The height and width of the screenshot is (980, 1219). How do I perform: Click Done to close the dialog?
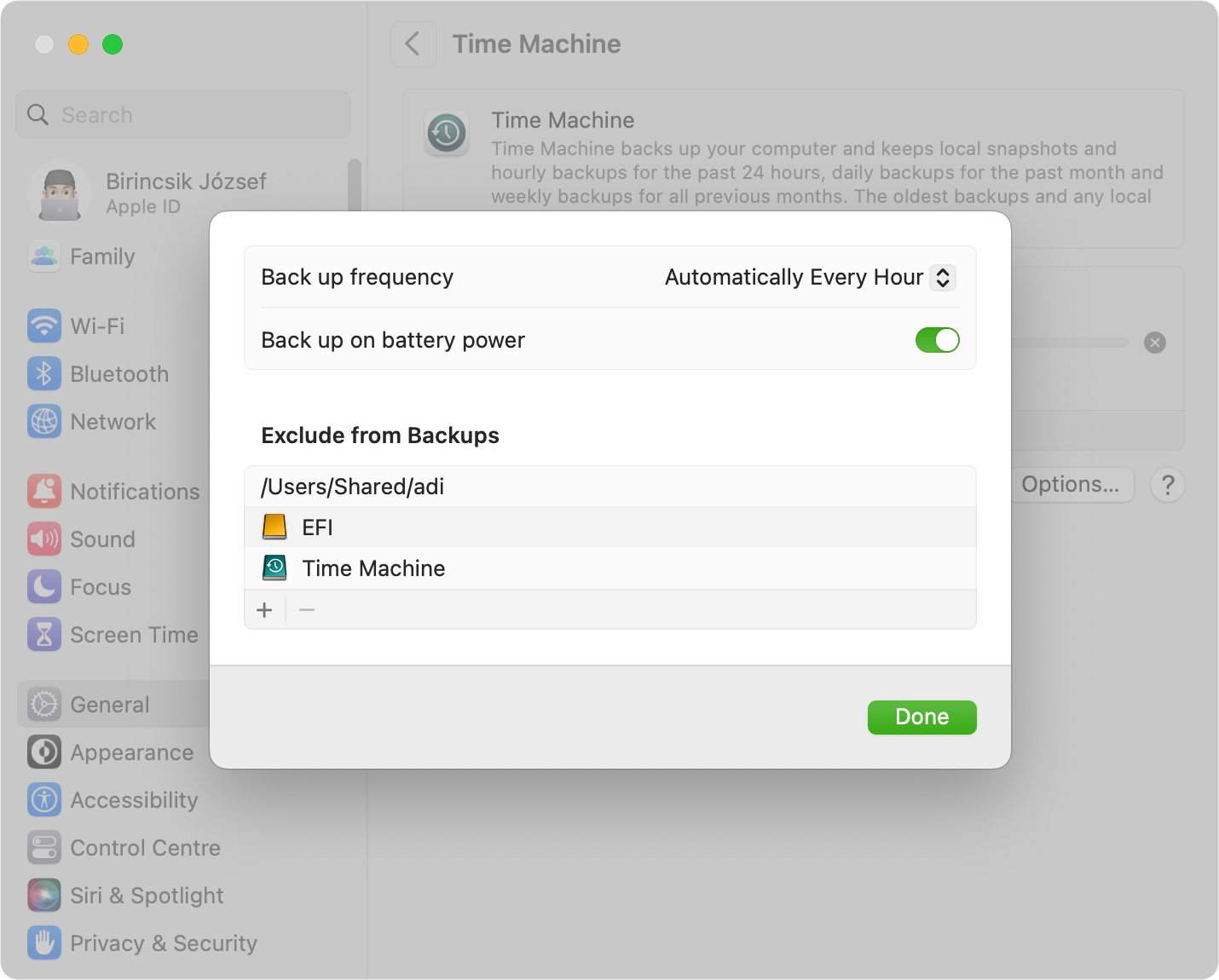(x=922, y=717)
